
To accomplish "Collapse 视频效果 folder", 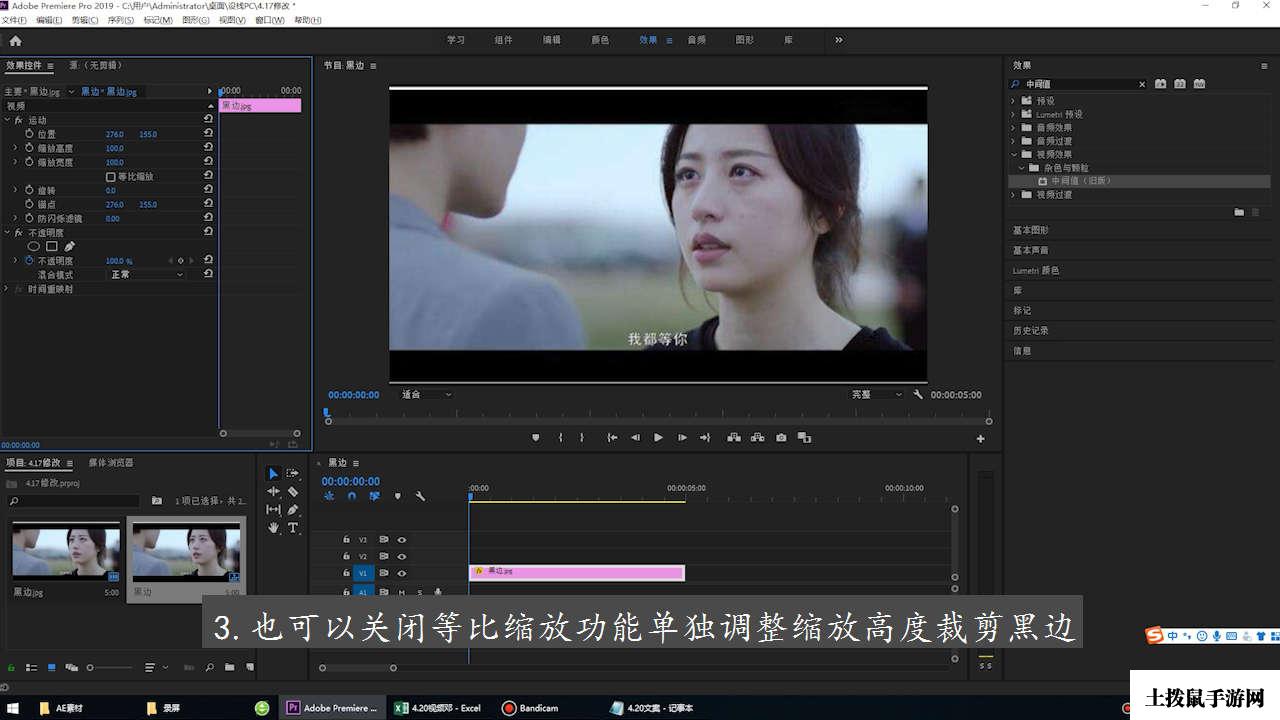I will tap(1013, 154).
